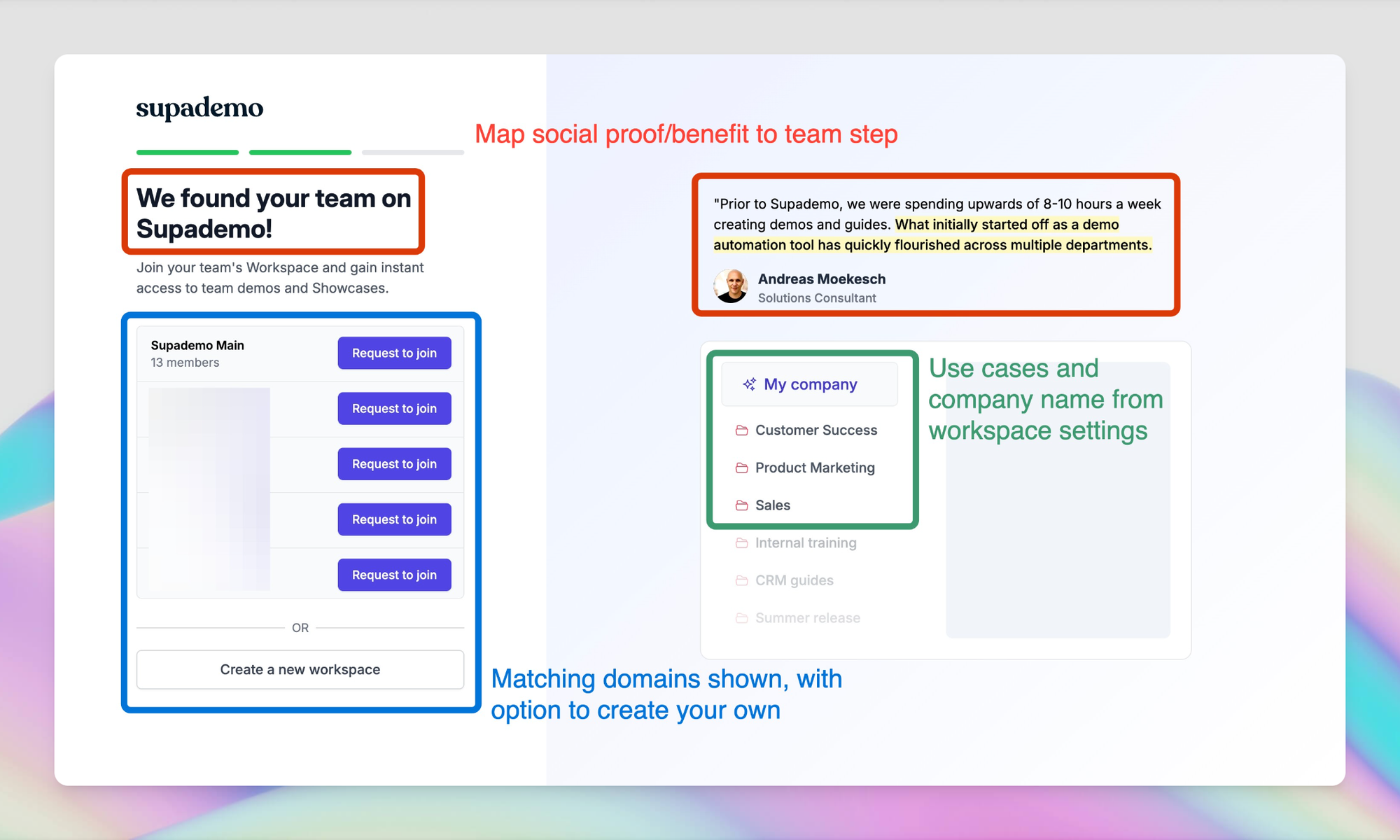The height and width of the screenshot is (840, 1400).
Task: Click Andreas Moekesch's avatar photo
Action: coord(731,286)
